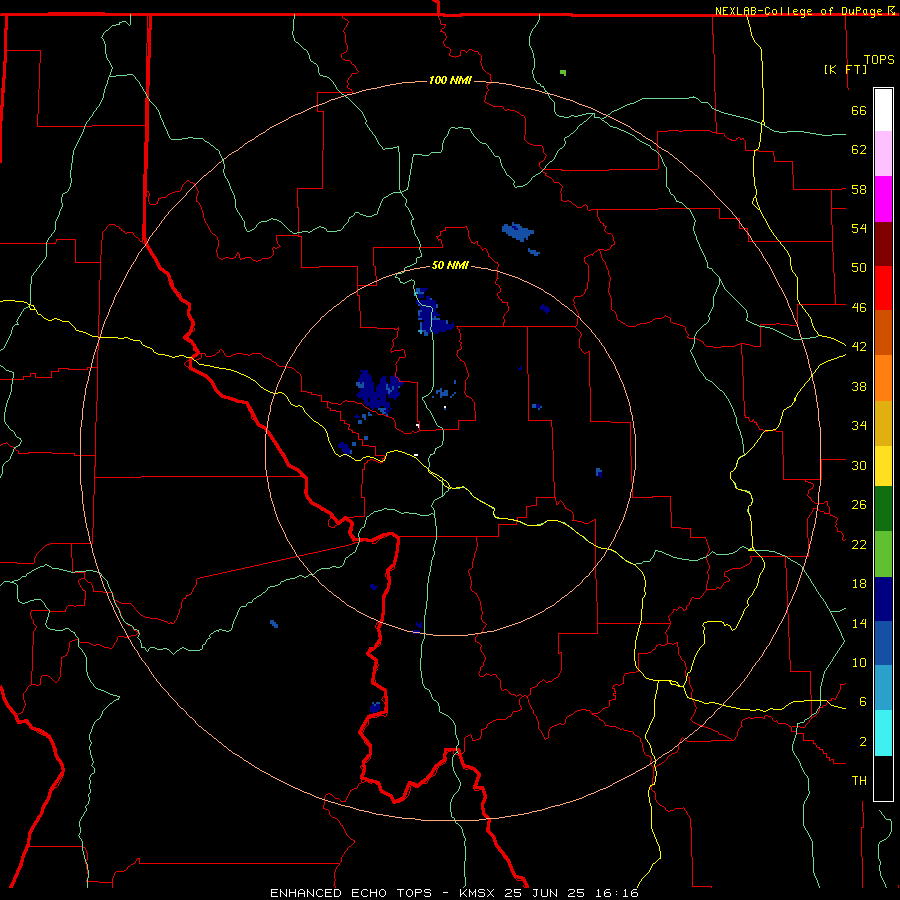The height and width of the screenshot is (900, 900).
Task: Click the "38" legend value
Action: point(859,386)
